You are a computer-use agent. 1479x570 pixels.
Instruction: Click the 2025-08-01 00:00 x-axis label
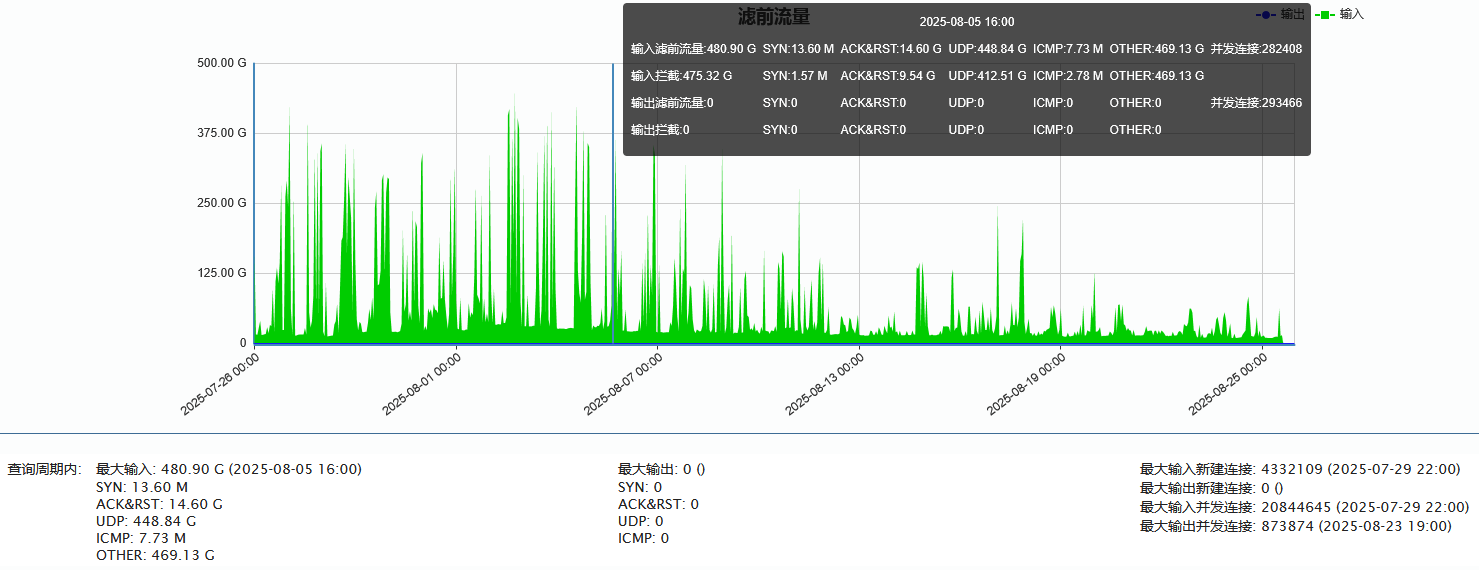423,382
